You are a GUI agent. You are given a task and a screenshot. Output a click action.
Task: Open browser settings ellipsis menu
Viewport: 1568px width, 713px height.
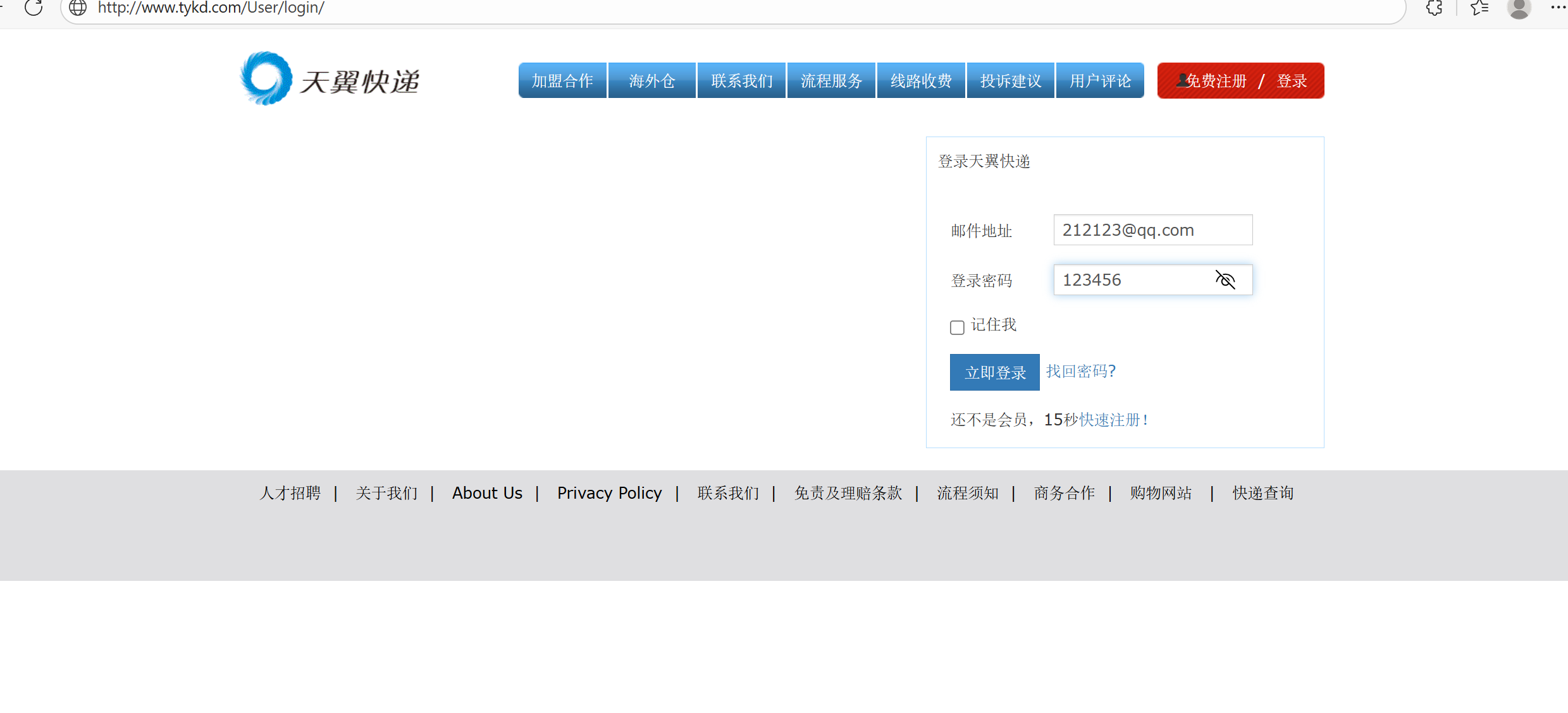[1557, 8]
